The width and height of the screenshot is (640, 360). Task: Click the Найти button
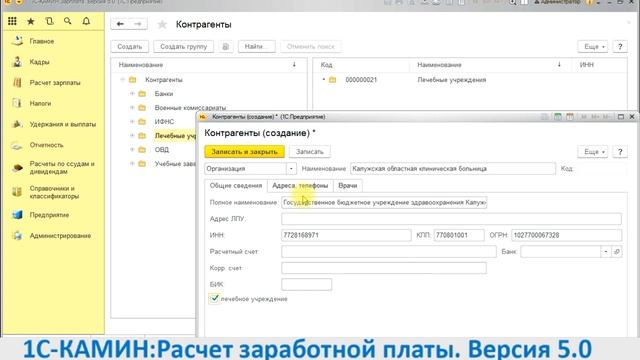pos(256,47)
